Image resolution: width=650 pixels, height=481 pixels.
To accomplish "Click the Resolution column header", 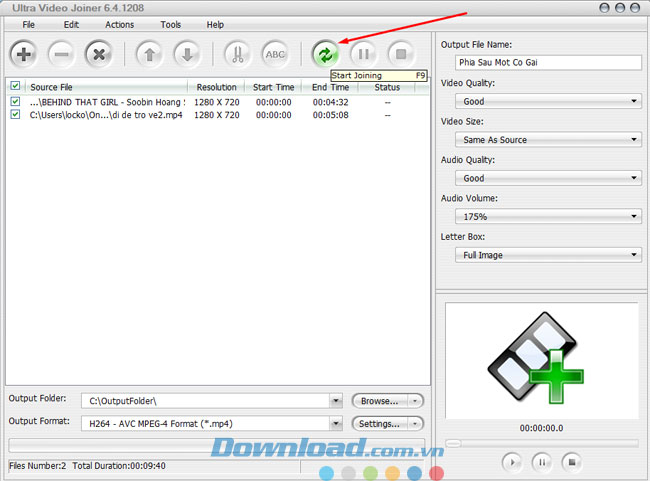I will point(216,87).
